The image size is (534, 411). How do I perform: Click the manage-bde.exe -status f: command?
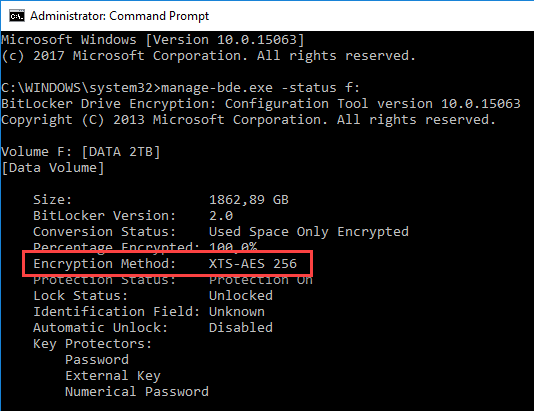(260, 88)
